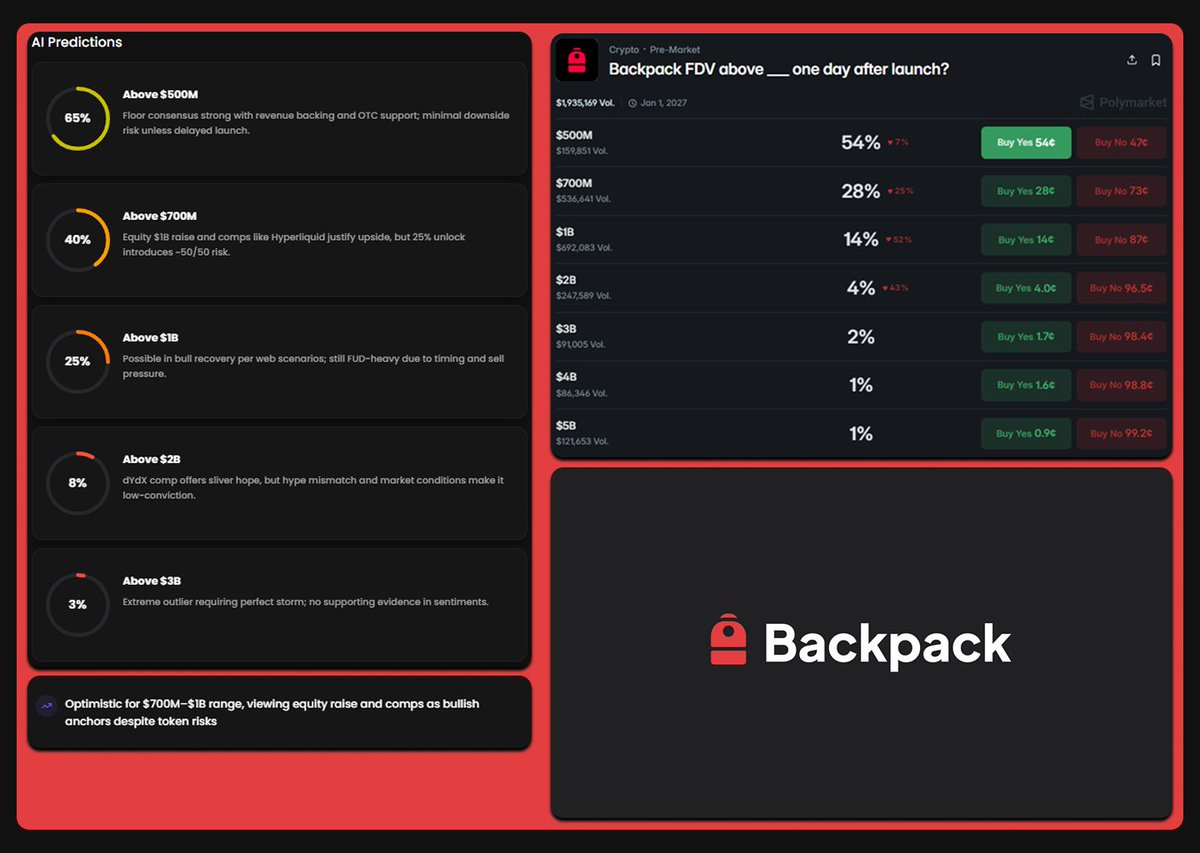The width and height of the screenshot is (1200, 853).
Task: Buy Yes 1.7¢ for $3B
Action: coord(1026,337)
